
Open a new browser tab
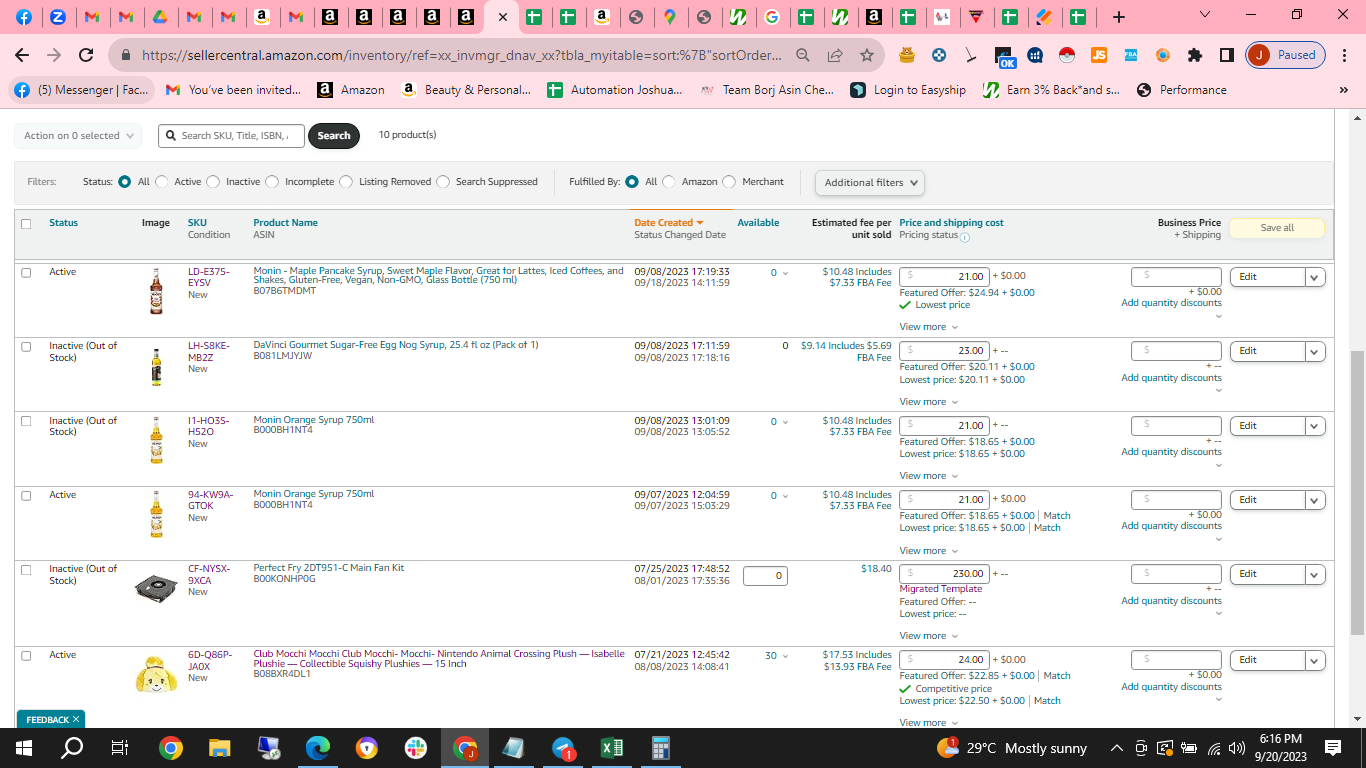pos(1119,17)
